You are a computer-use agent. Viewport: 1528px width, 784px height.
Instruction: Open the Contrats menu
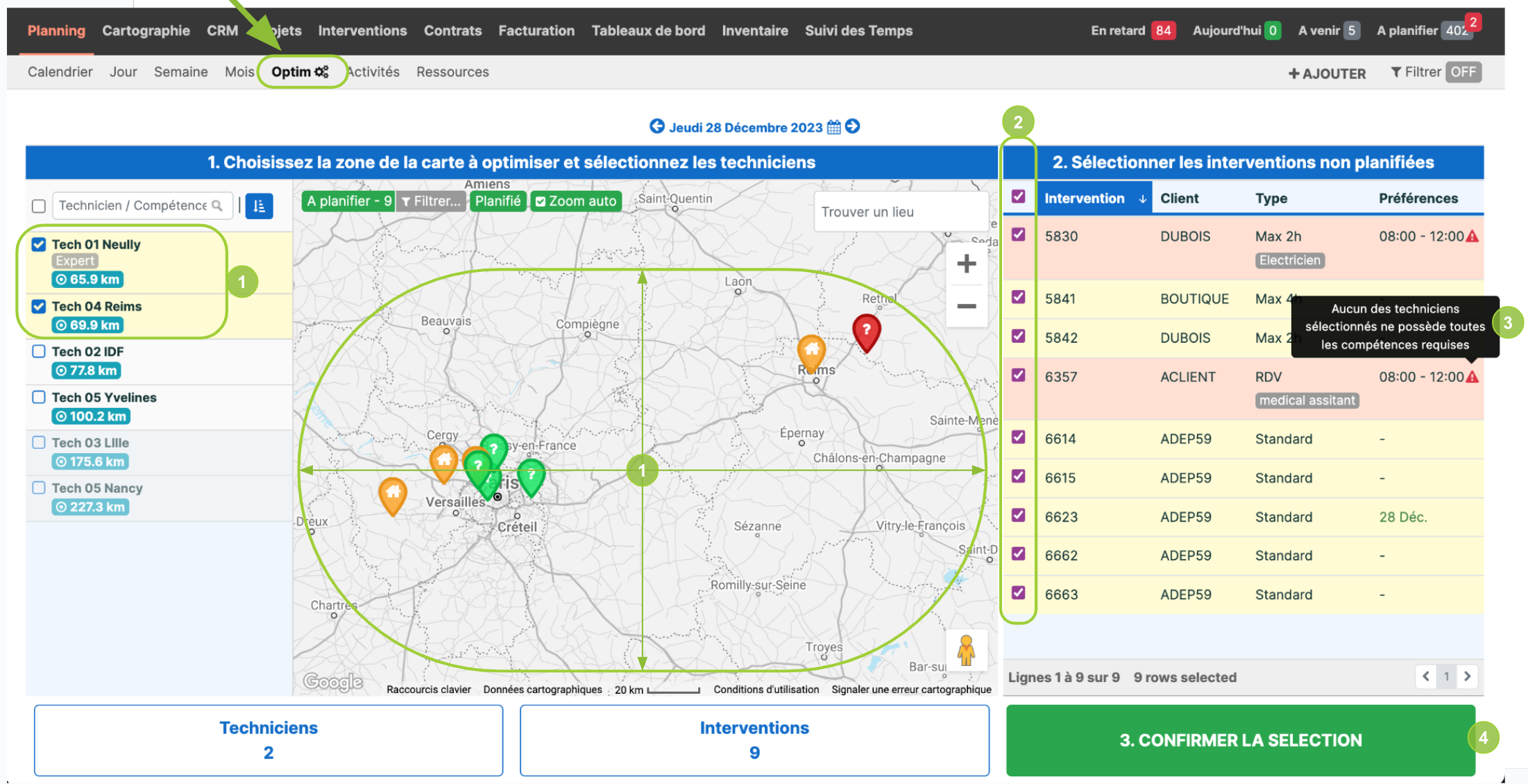pyautogui.click(x=452, y=31)
